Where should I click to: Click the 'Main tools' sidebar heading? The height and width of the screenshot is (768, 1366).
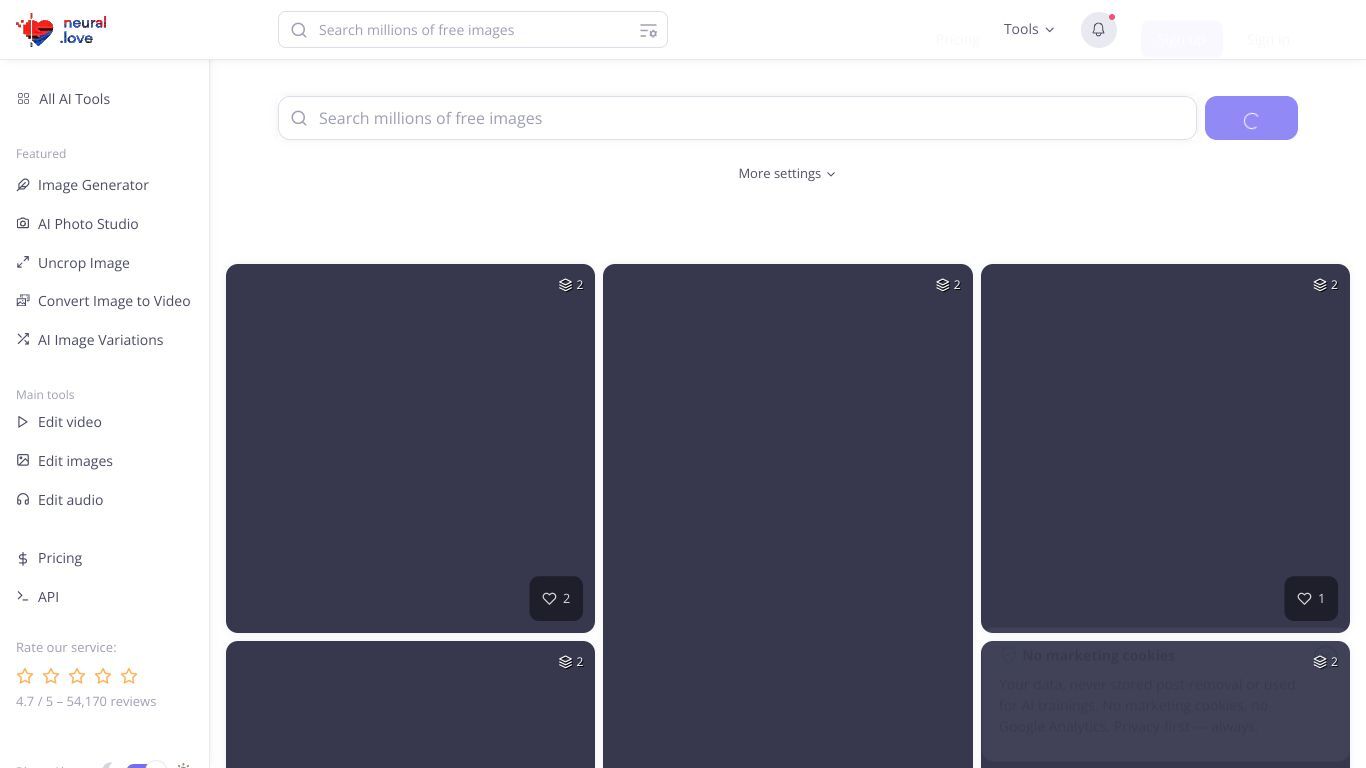45,395
